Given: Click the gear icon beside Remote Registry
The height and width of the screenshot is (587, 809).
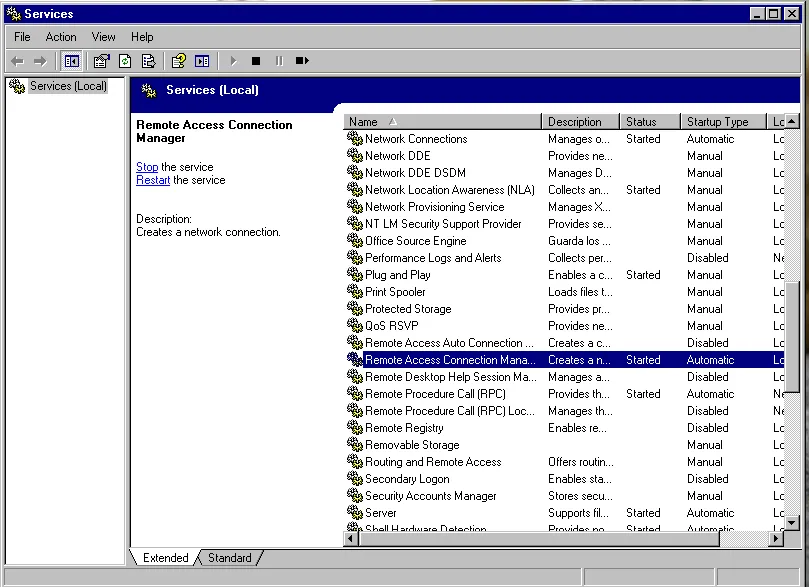Looking at the screenshot, I should coord(354,428).
